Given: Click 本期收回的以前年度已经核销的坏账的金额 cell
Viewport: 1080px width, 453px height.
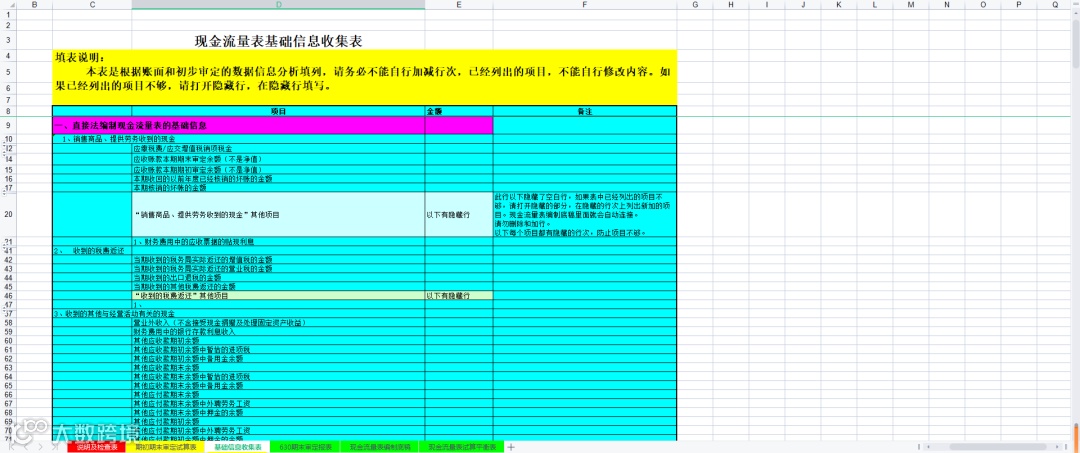Looking at the screenshot, I should point(278,178).
